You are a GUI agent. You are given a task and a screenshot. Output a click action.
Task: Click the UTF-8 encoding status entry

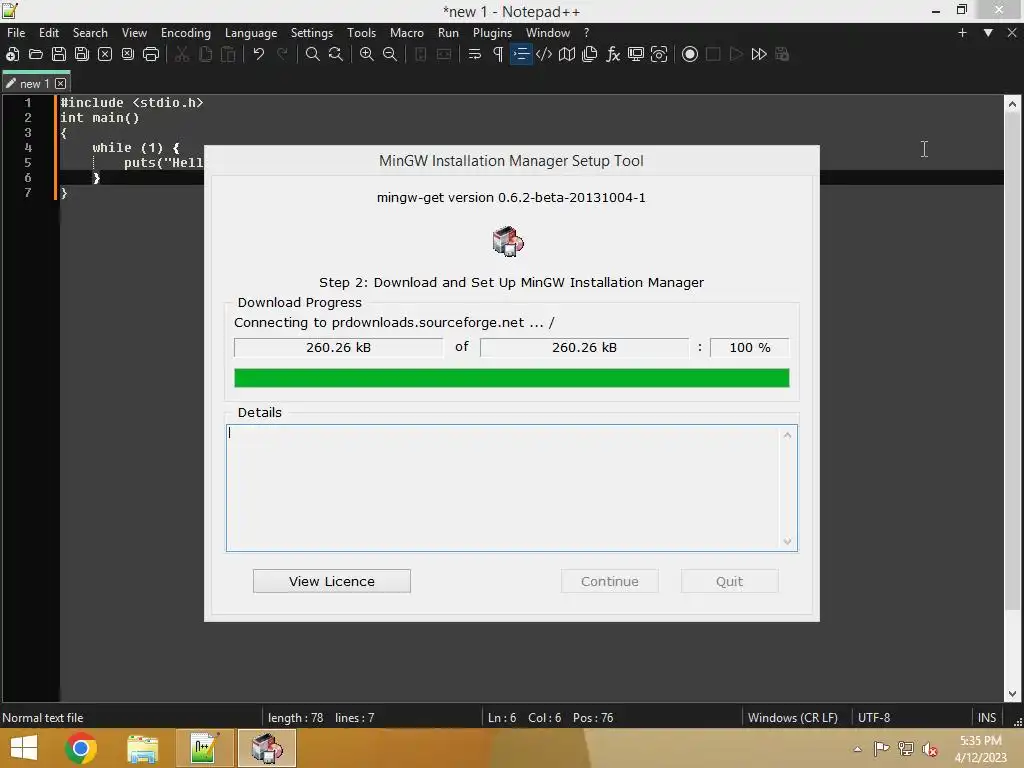click(874, 718)
